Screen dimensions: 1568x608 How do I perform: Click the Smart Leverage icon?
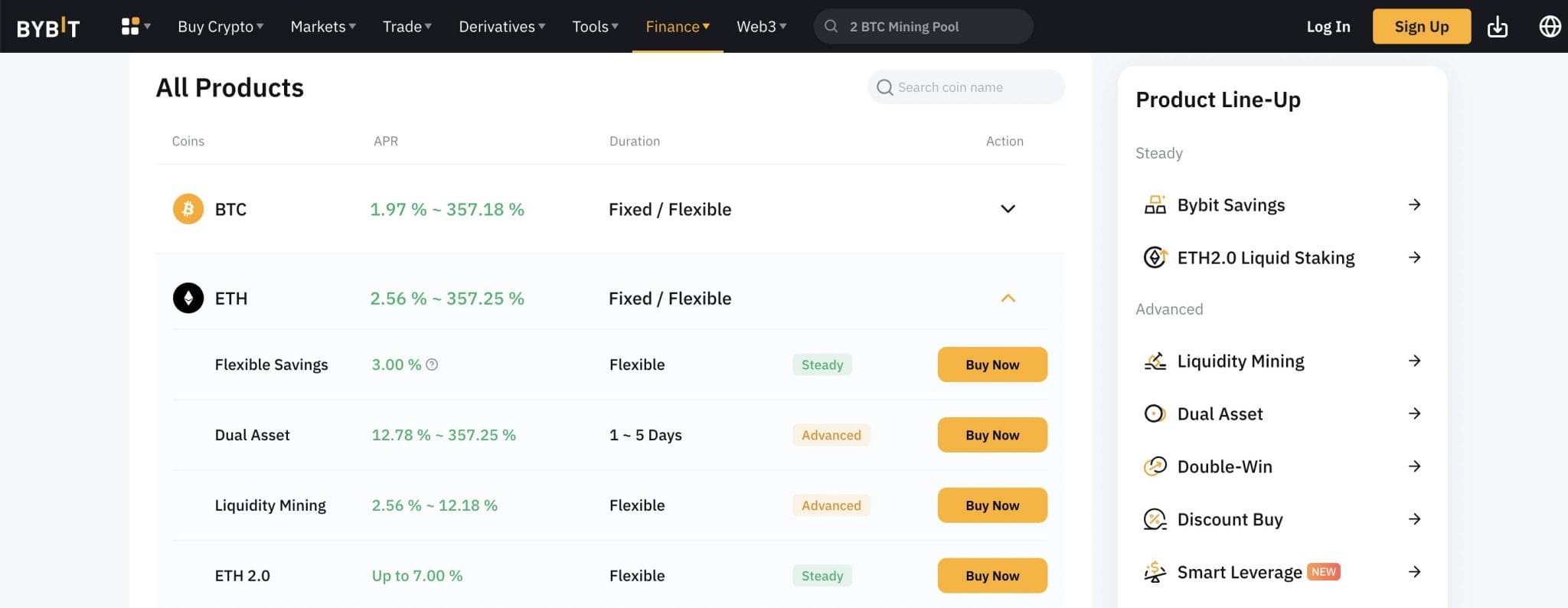pos(1155,573)
